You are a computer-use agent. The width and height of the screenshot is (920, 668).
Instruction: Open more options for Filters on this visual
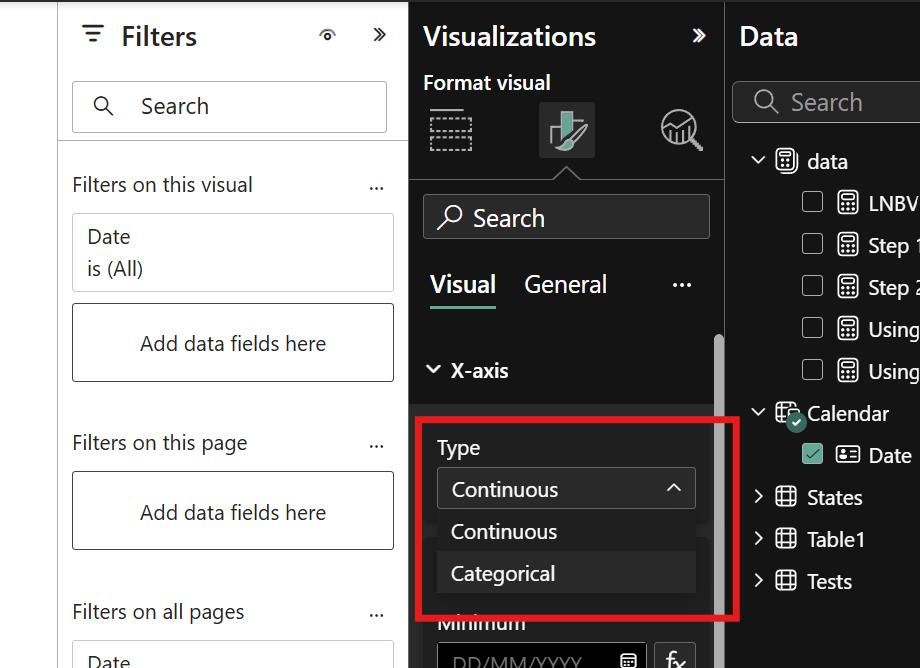377,188
